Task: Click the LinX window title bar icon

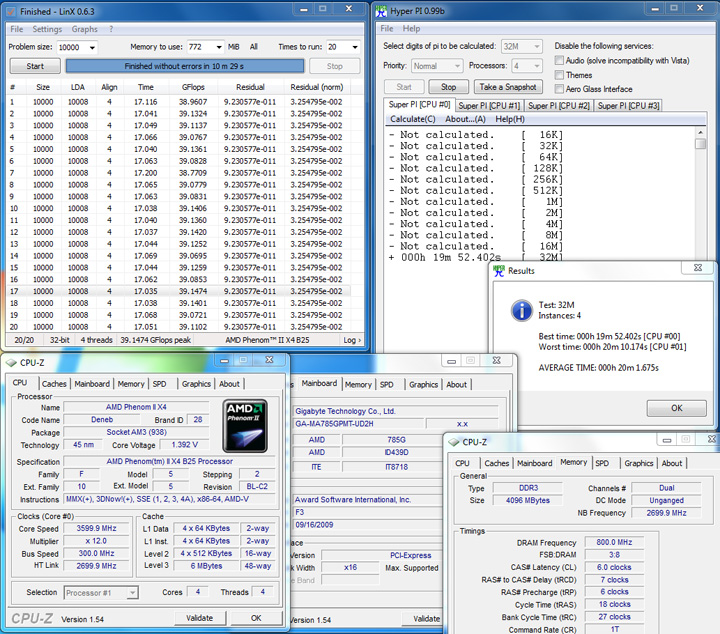Action: point(11,10)
